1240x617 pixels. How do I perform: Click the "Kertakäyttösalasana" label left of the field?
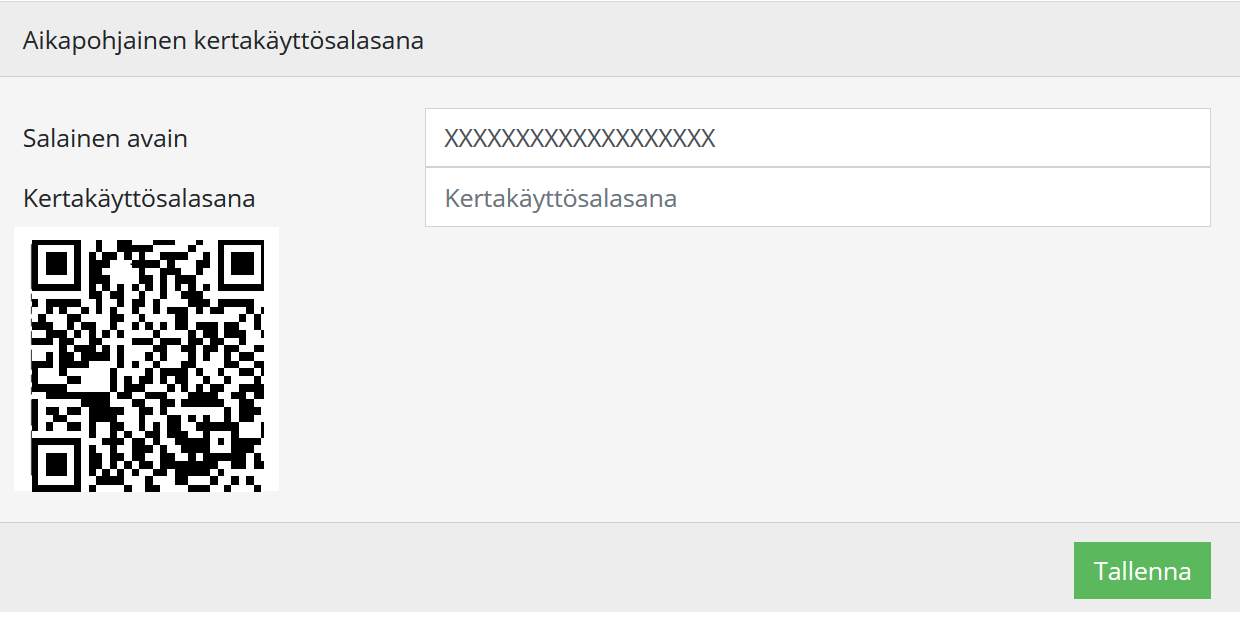[139, 198]
